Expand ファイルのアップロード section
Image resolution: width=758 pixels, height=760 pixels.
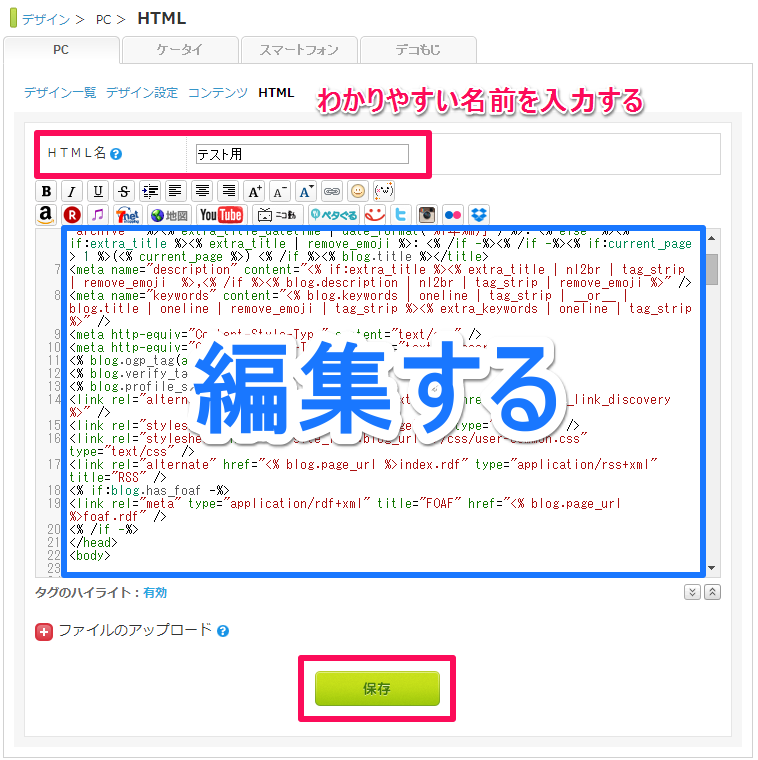point(44,632)
